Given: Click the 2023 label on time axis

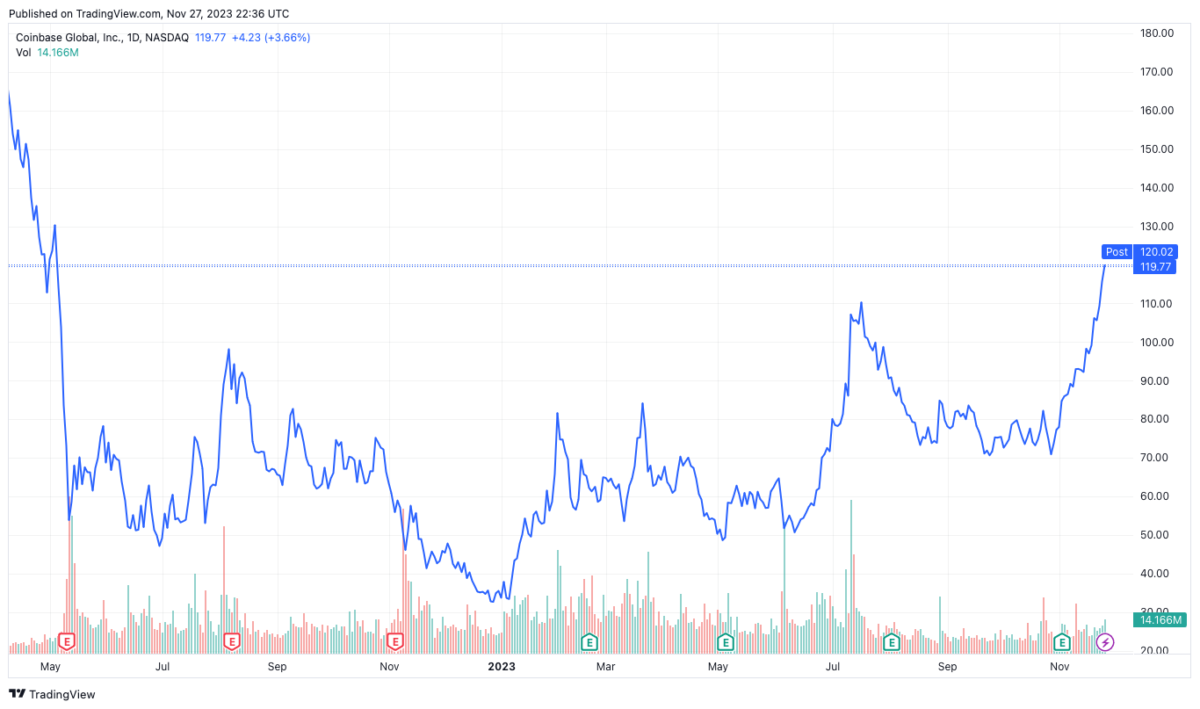Looking at the screenshot, I should [501, 665].
